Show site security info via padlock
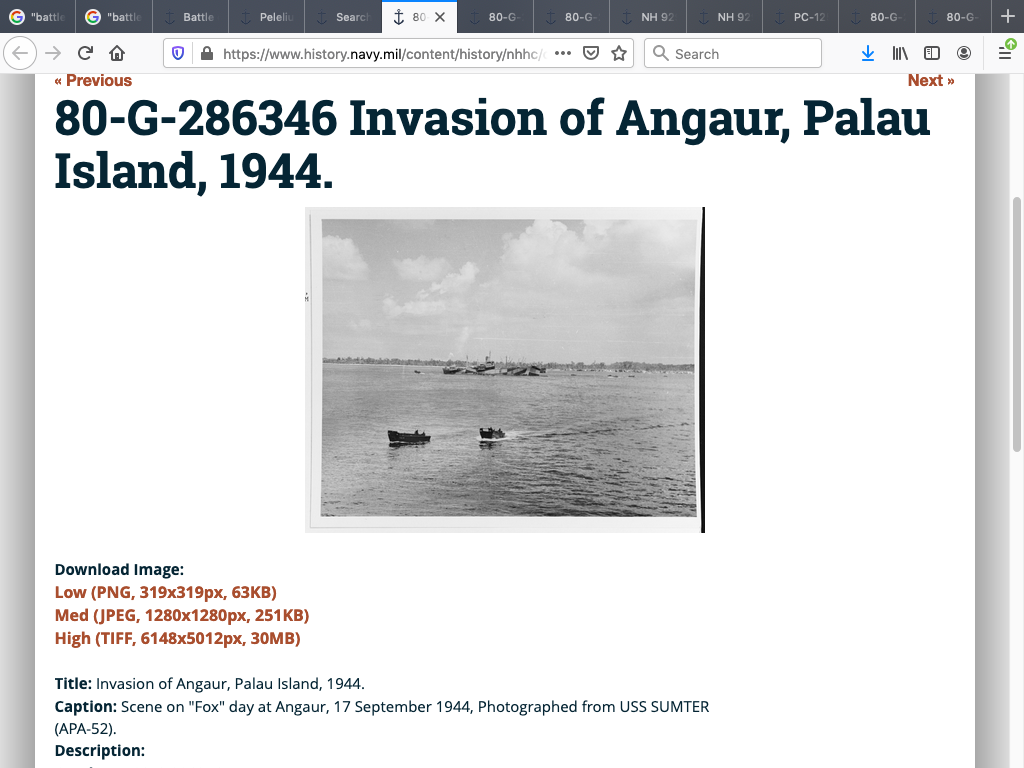The height and width of the screenshot is (768, 1024). coord(207,53)
